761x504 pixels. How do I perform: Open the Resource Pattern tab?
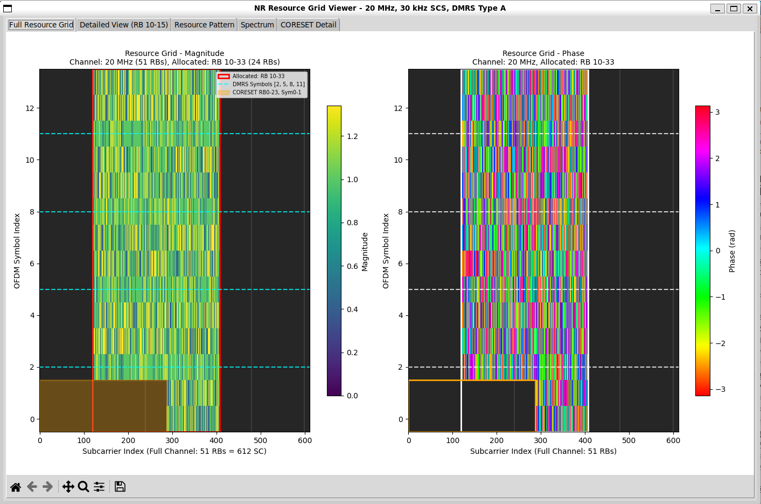coord(204,25)
